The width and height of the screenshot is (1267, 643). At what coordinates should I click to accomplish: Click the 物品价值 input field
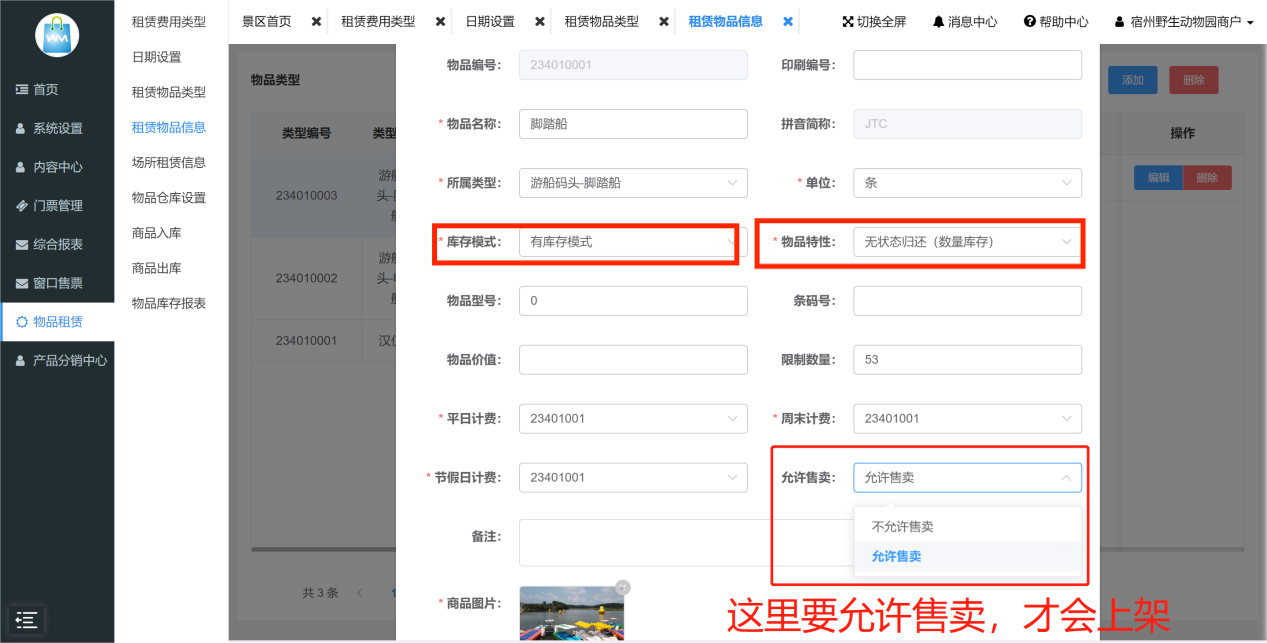tap(633, 359)
